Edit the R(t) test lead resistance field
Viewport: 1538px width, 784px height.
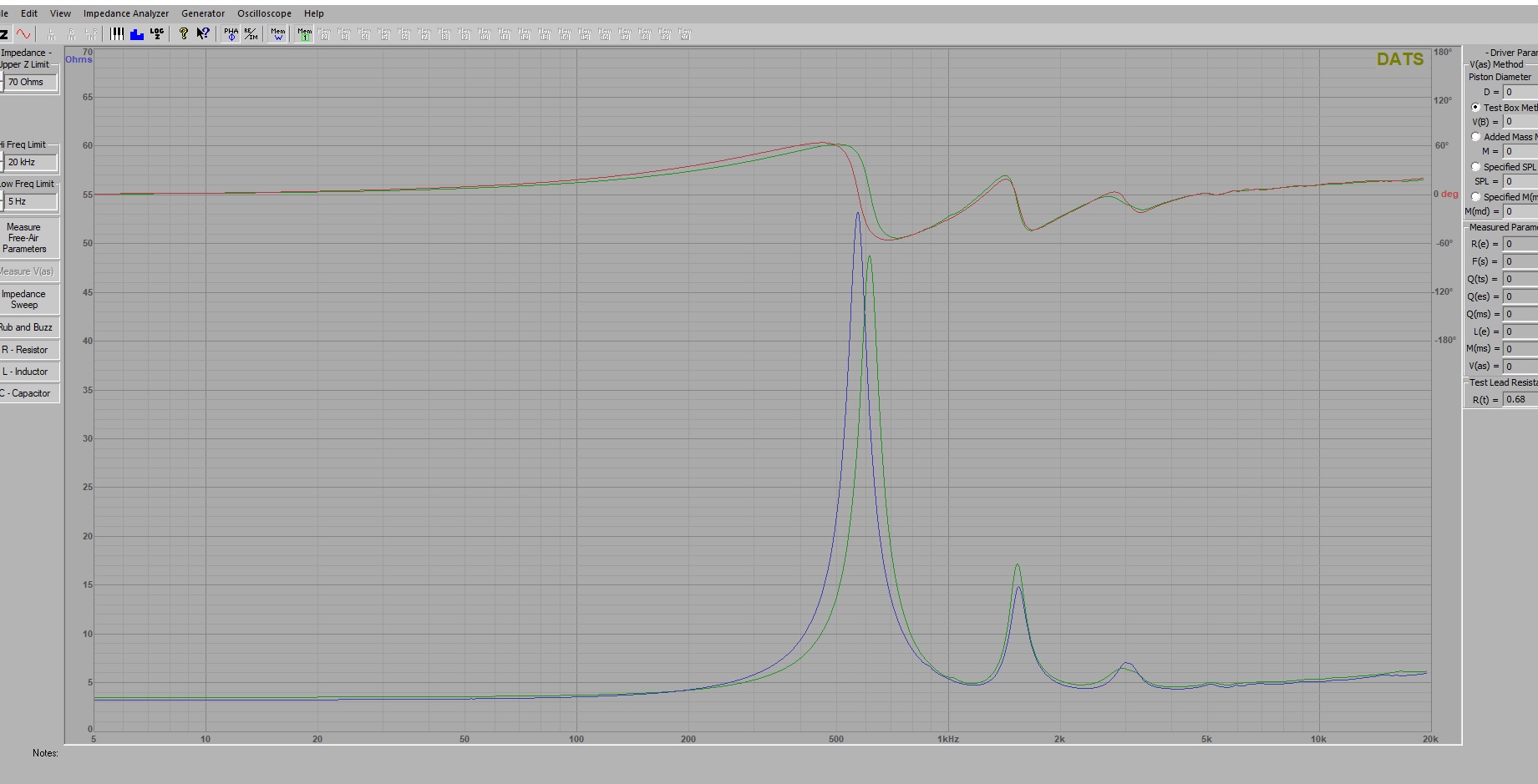[x=1520, y=400]
